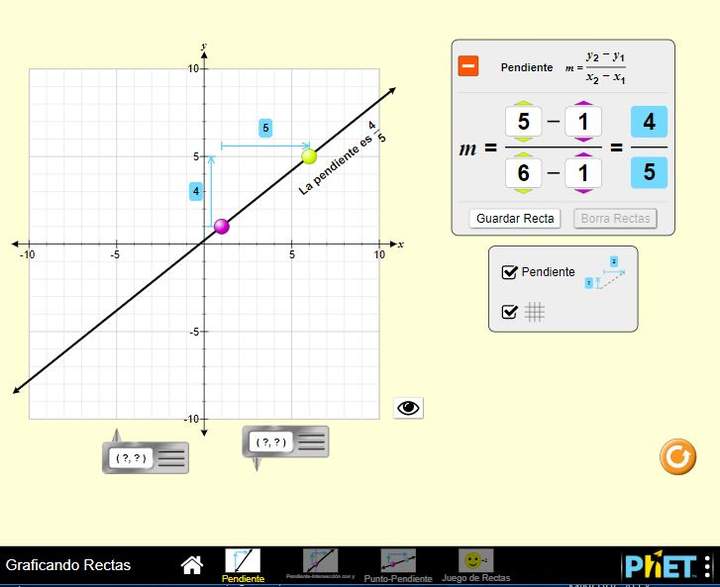Click the right point tool (?, ?) readout

[271, 441]
